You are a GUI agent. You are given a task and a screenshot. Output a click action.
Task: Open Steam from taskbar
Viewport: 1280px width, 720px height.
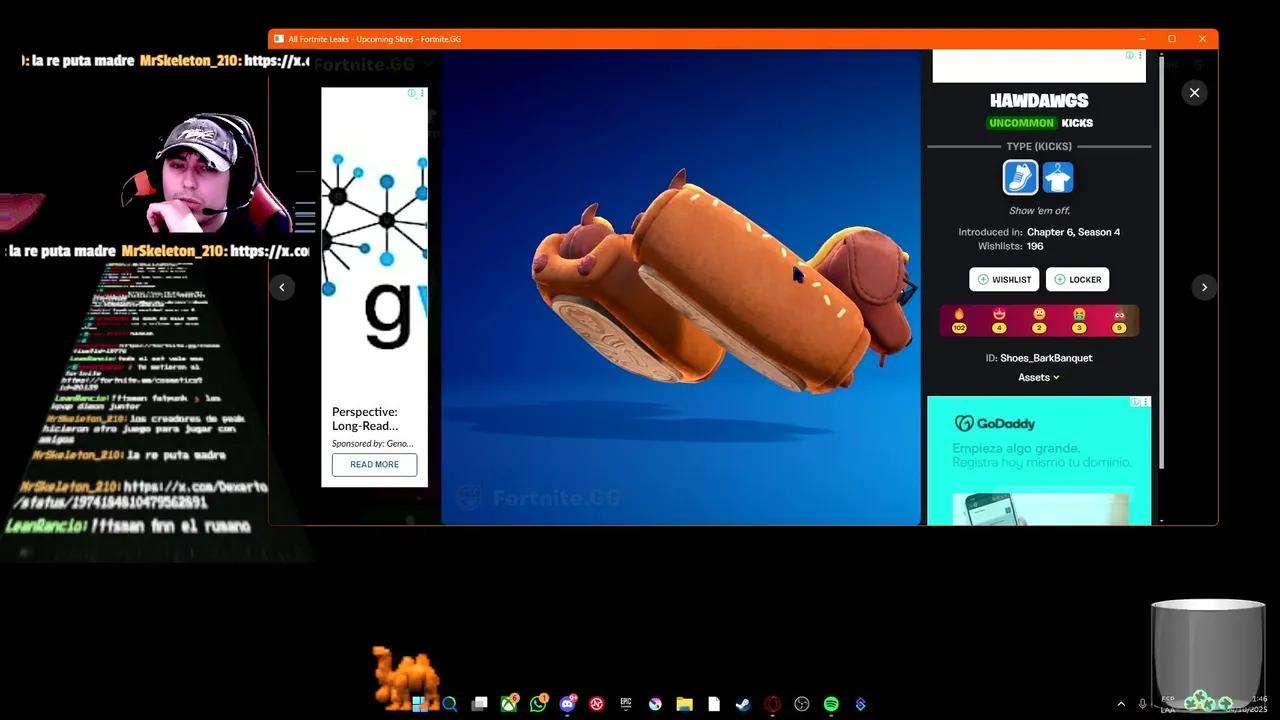pyautogui.click(x=743, y=704)
